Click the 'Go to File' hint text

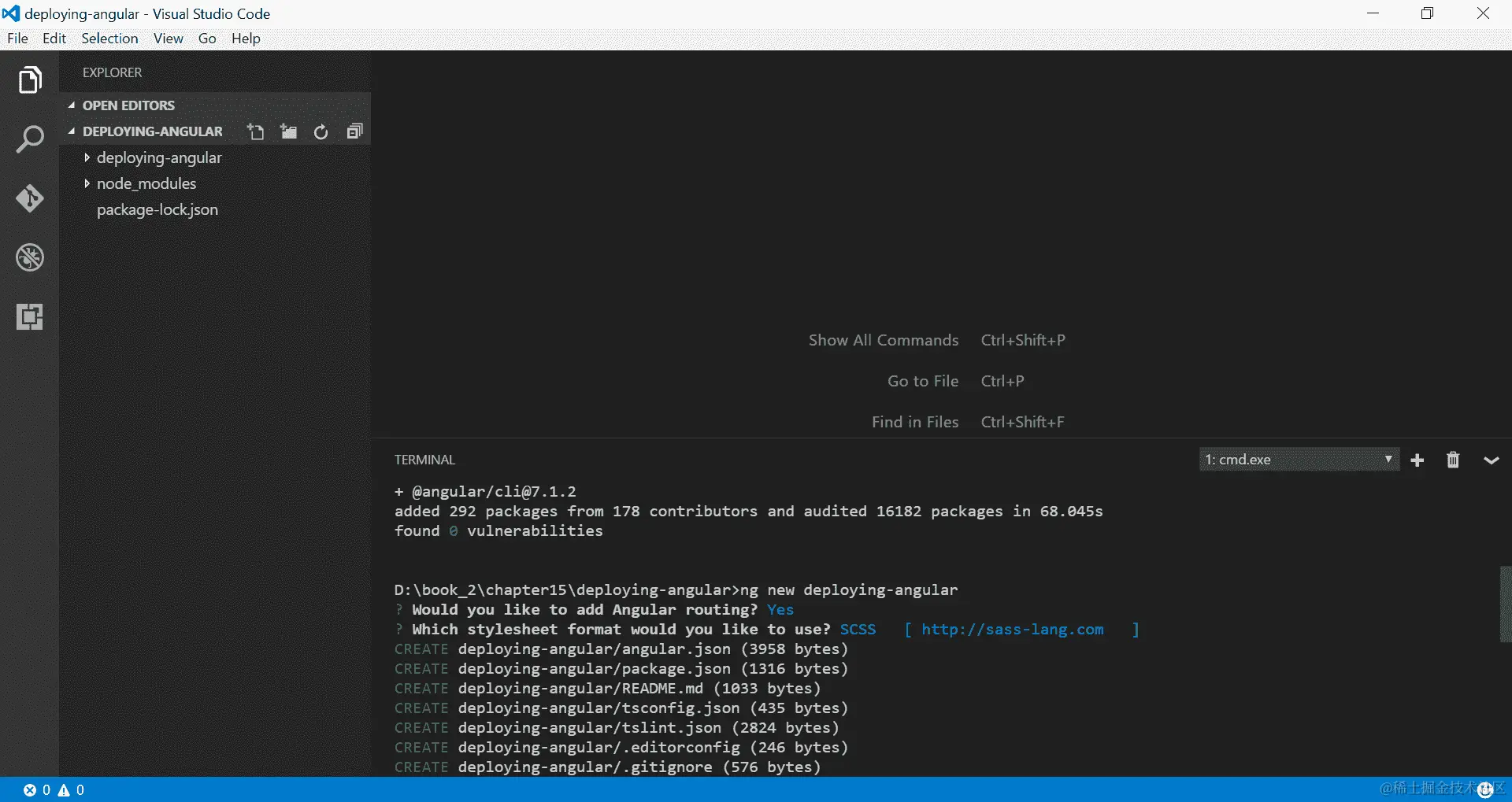pos(923,381)
